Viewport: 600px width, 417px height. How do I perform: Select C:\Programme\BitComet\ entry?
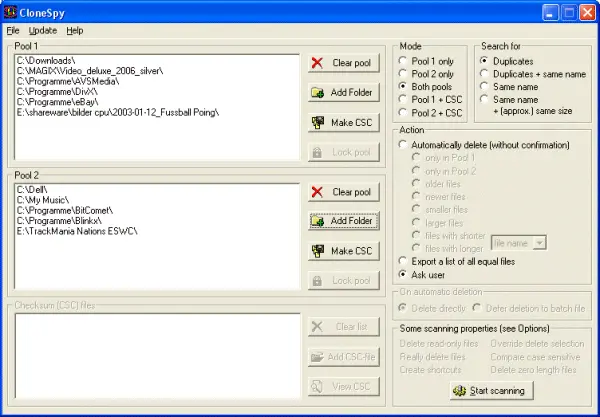[65, 210]
